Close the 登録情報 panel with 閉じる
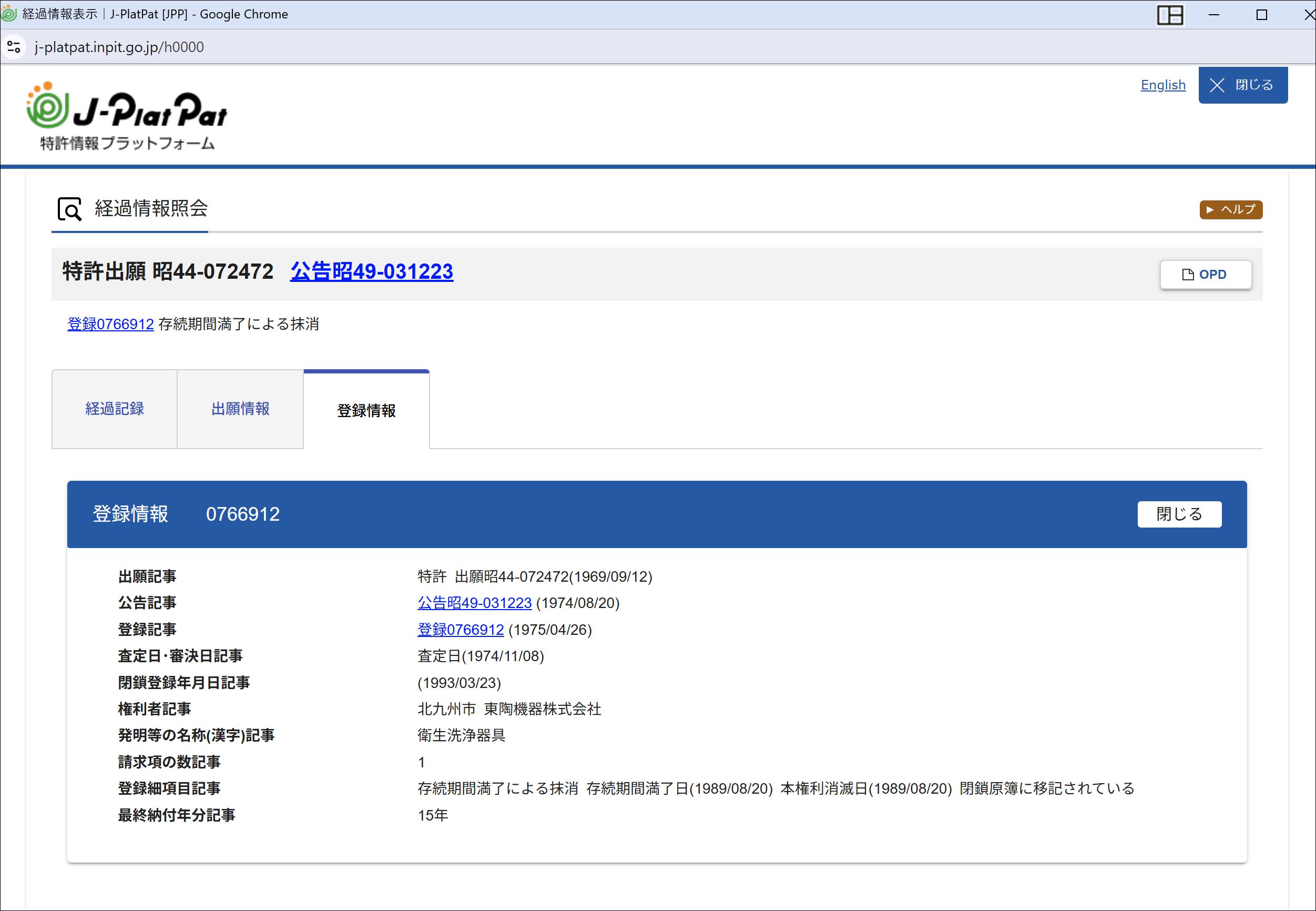Screen dimensions: 1316x911 click(1179, 514)
